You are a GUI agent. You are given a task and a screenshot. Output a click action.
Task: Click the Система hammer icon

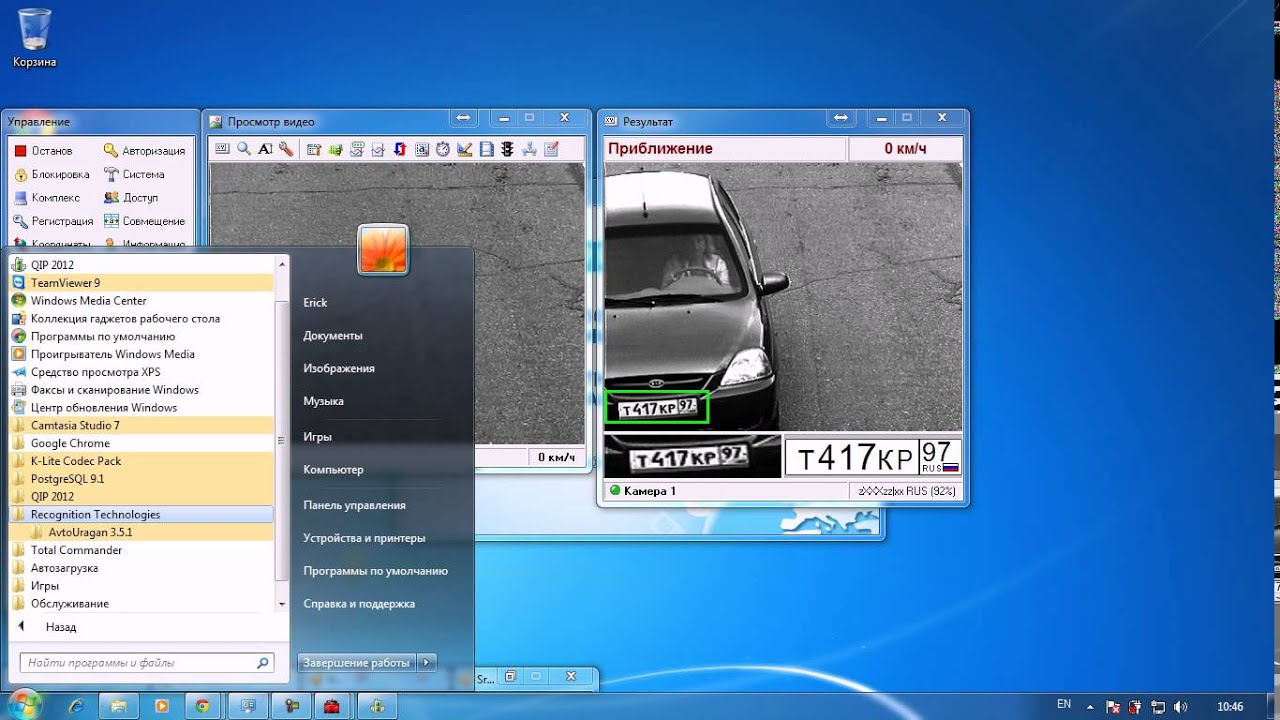click(111, 174)
